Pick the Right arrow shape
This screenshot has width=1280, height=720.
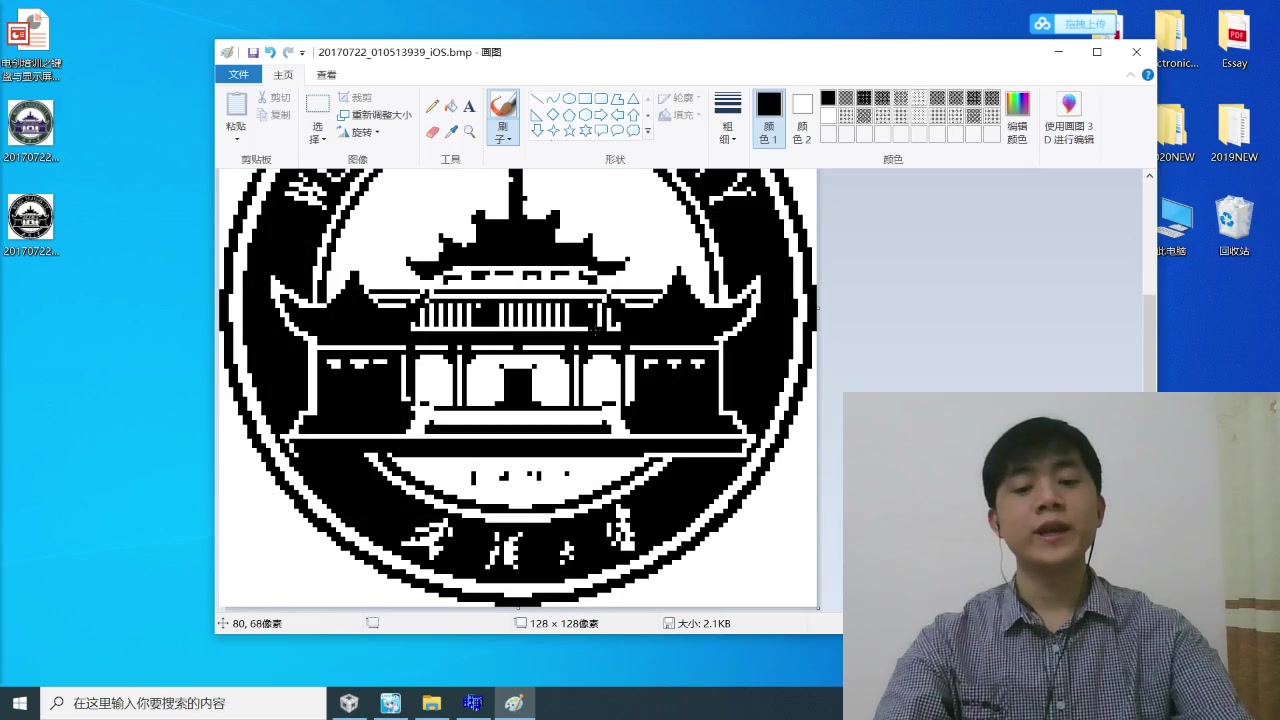tap(601, 115)
